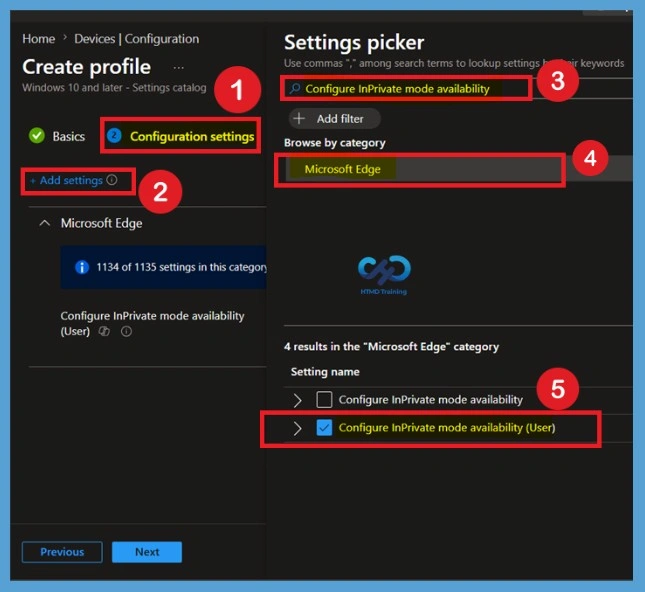Click the info icon beside (User) setting

[x=126, y=331]
